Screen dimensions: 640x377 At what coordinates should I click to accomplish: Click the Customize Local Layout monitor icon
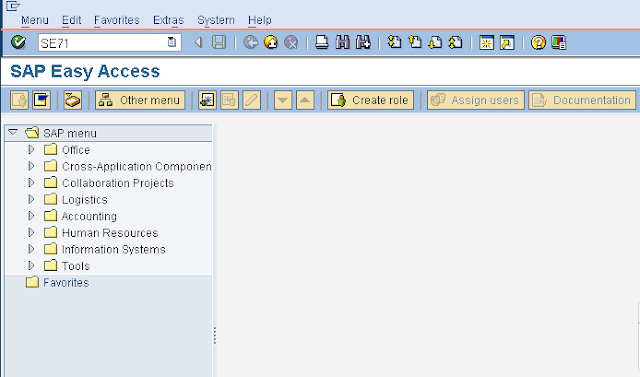tap(558, 42)
